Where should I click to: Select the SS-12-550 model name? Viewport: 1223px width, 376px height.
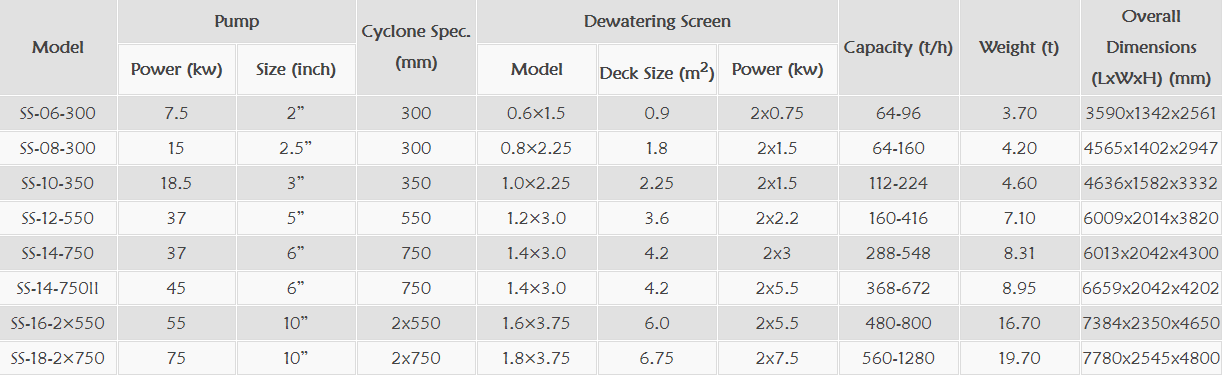pyautogui.click(x=58, y=218)
